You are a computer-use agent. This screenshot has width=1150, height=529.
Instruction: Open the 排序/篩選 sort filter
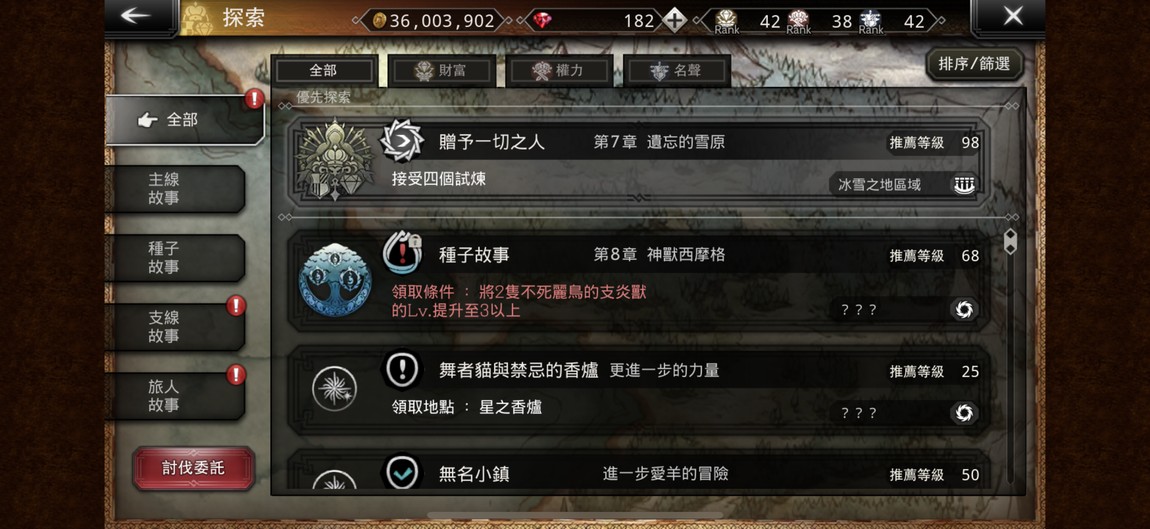pyautogui.click(x=974, y=64)
